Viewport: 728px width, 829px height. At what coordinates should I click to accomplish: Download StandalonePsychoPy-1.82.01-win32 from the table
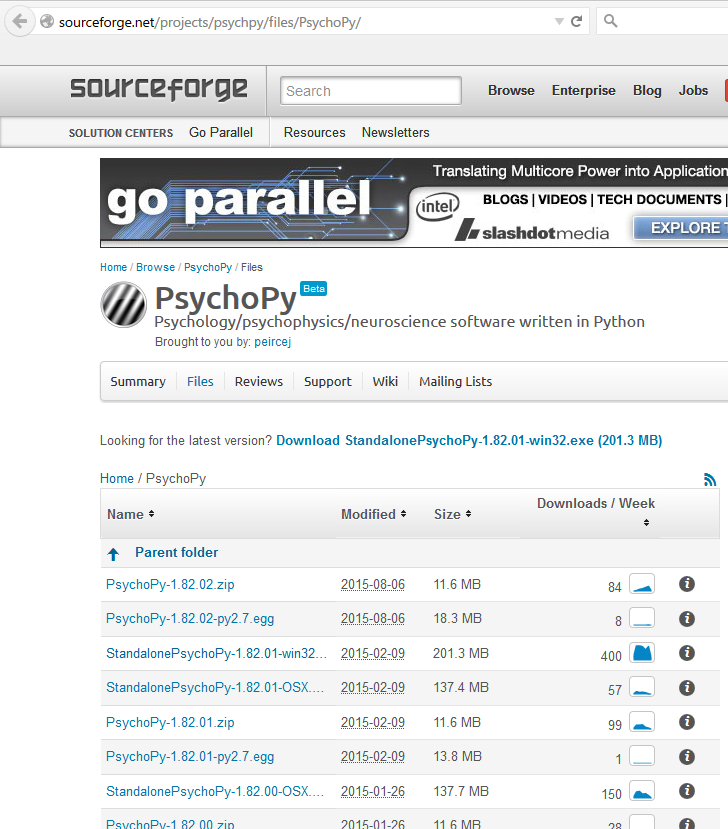point(216,653)
